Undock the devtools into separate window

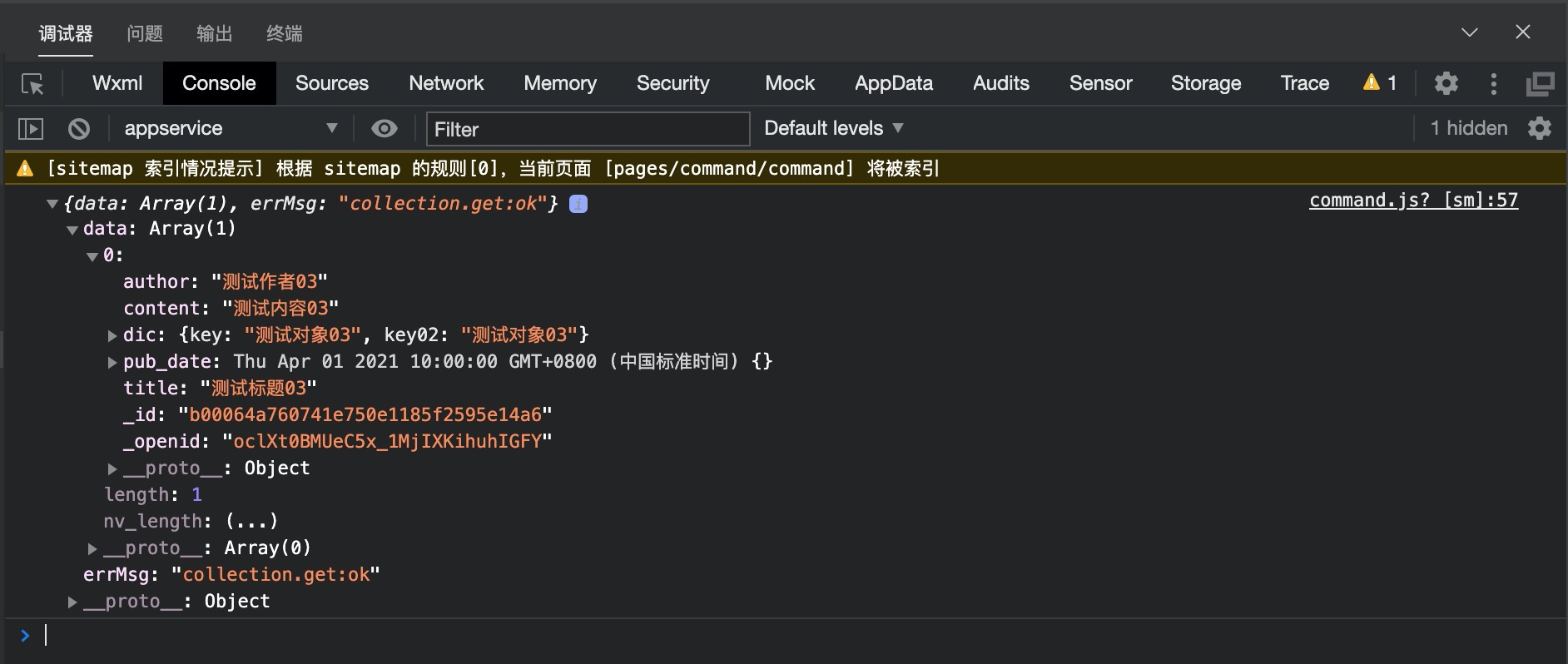click(1540, 83)
